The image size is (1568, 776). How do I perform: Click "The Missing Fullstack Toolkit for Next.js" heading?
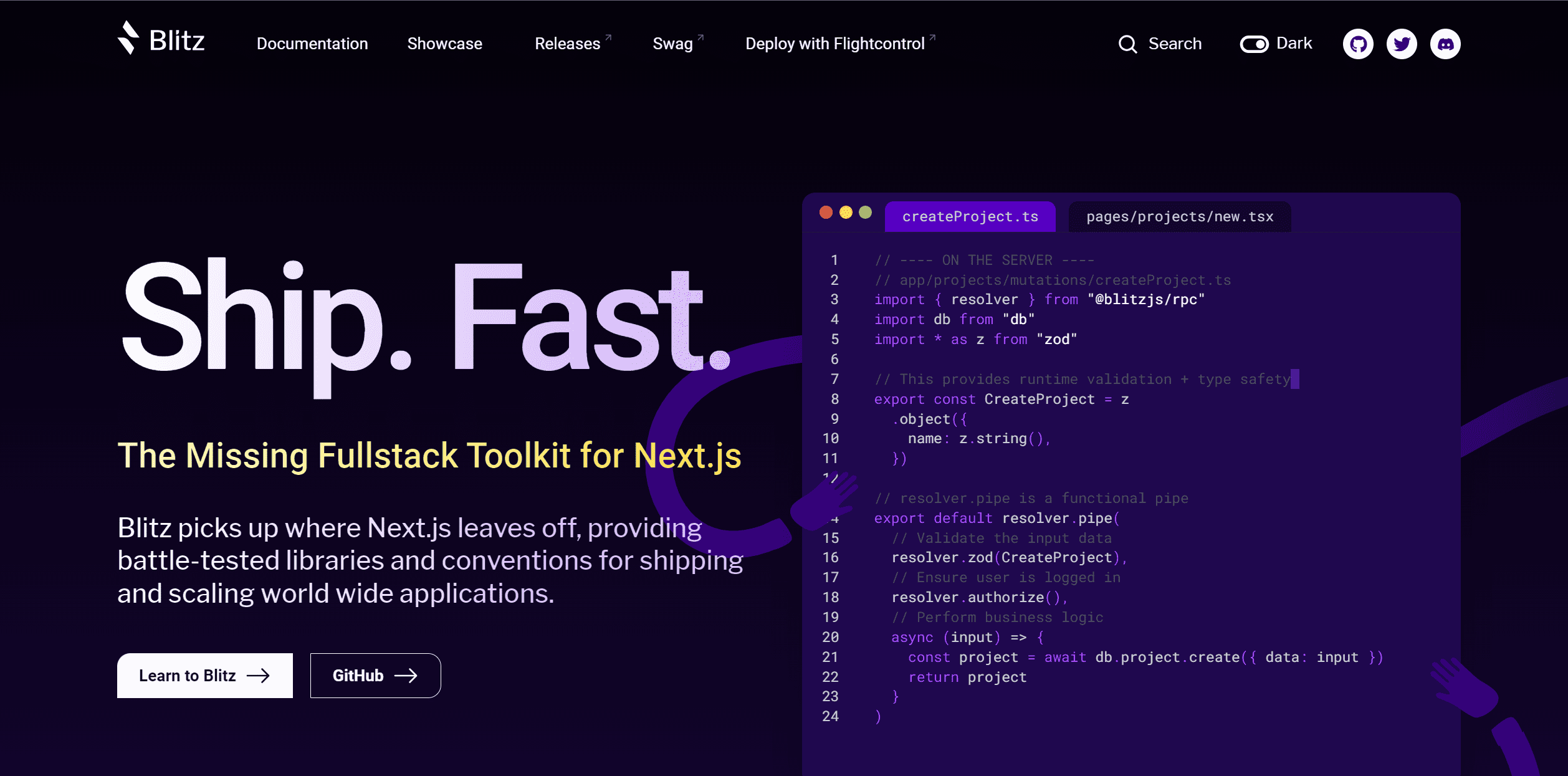[429, 456]
